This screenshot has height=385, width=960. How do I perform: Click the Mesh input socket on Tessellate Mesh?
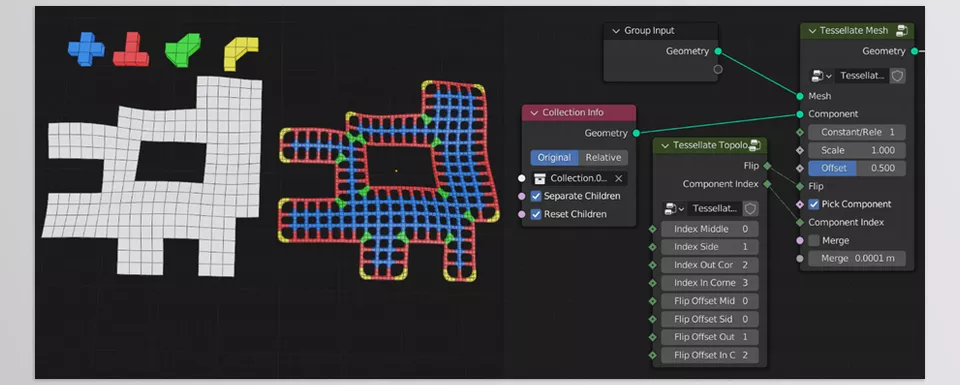point(800,96)
